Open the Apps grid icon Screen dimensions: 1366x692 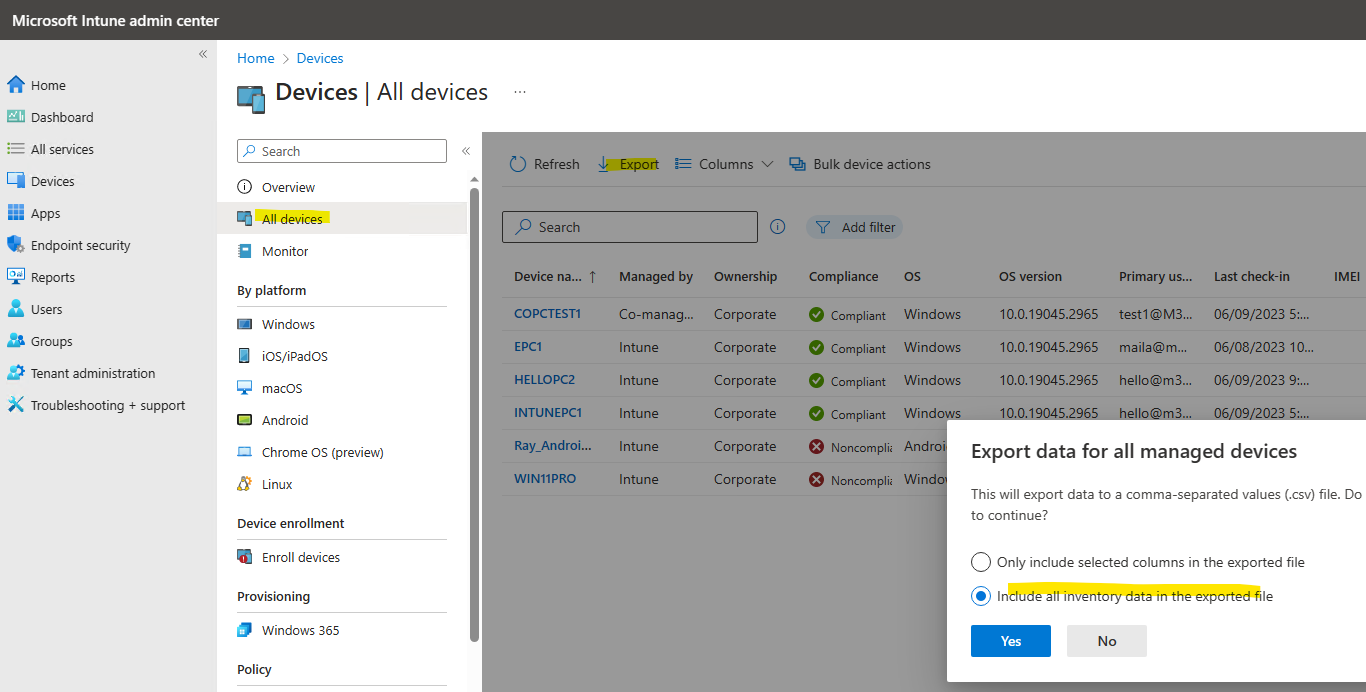click(x=15, y=213)
